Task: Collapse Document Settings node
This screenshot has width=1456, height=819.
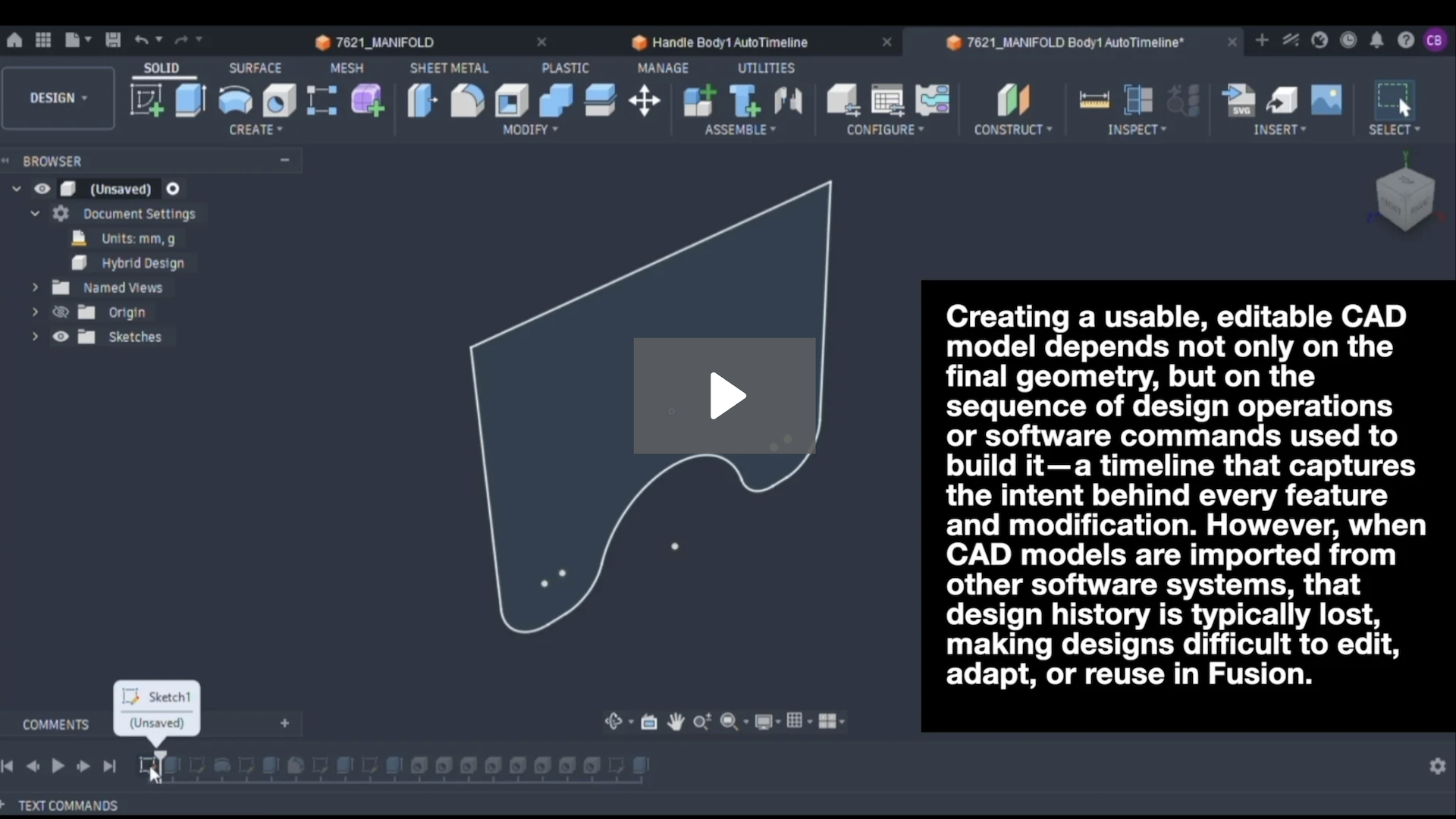Action: tap(35, 214)
